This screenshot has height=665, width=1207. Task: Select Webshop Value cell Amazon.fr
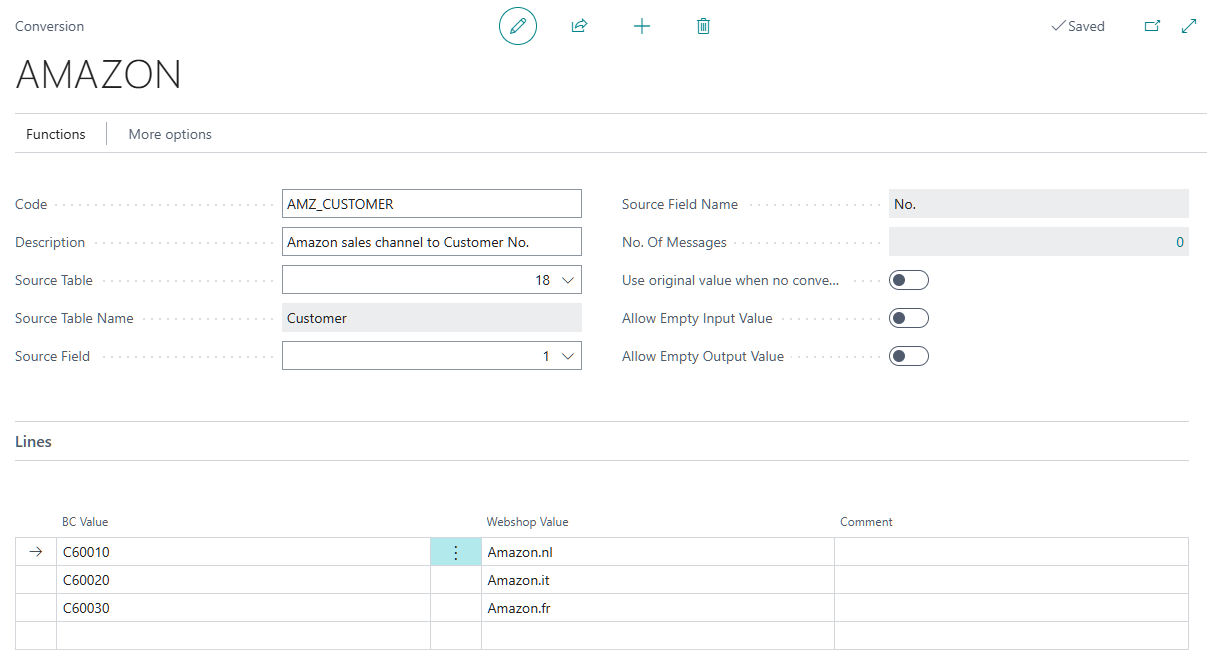pyautogui.click(x=658, y=608)
